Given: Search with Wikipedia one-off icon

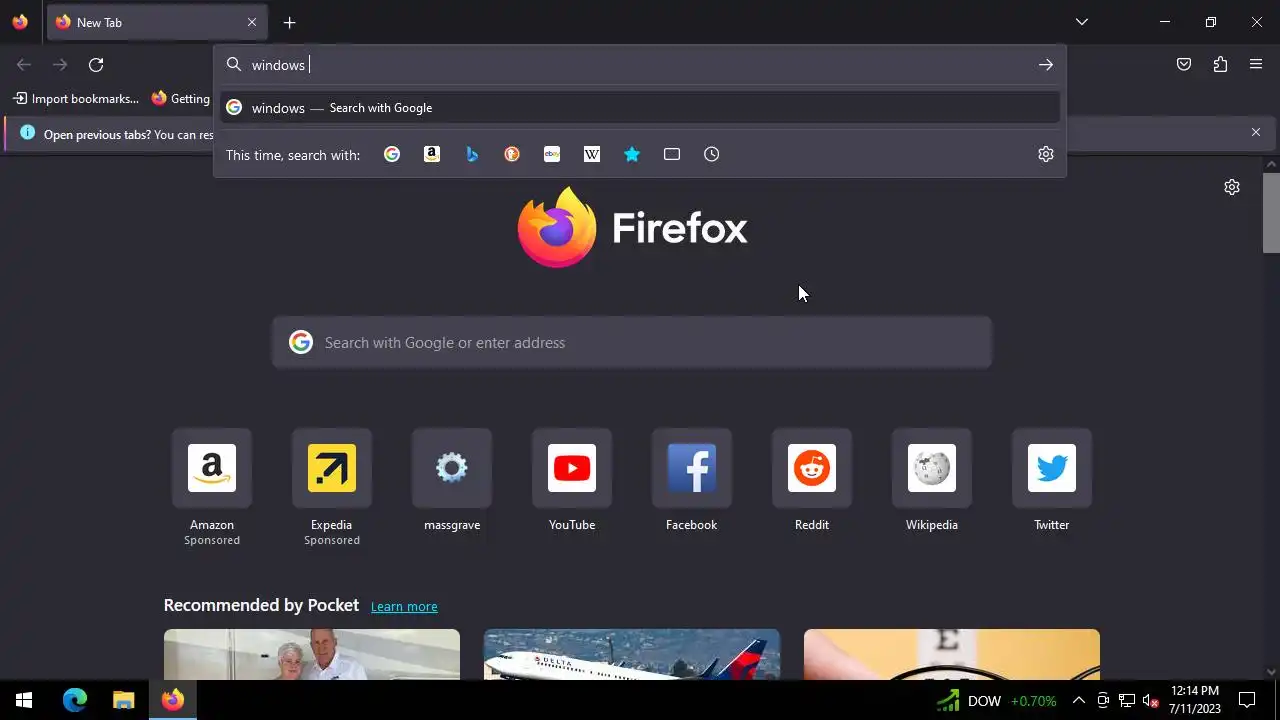Looking at the screenshot, I should coord(592,154).
